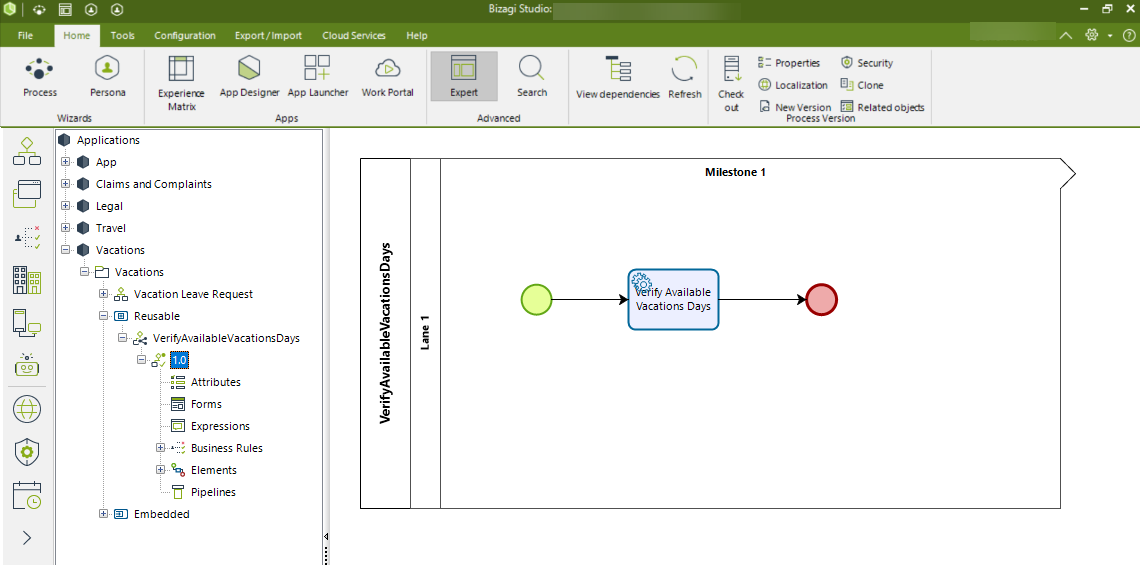Screen dimensions: 1140x565
Task: Expand the Embedded node
Action: click(x=103, y=514)
